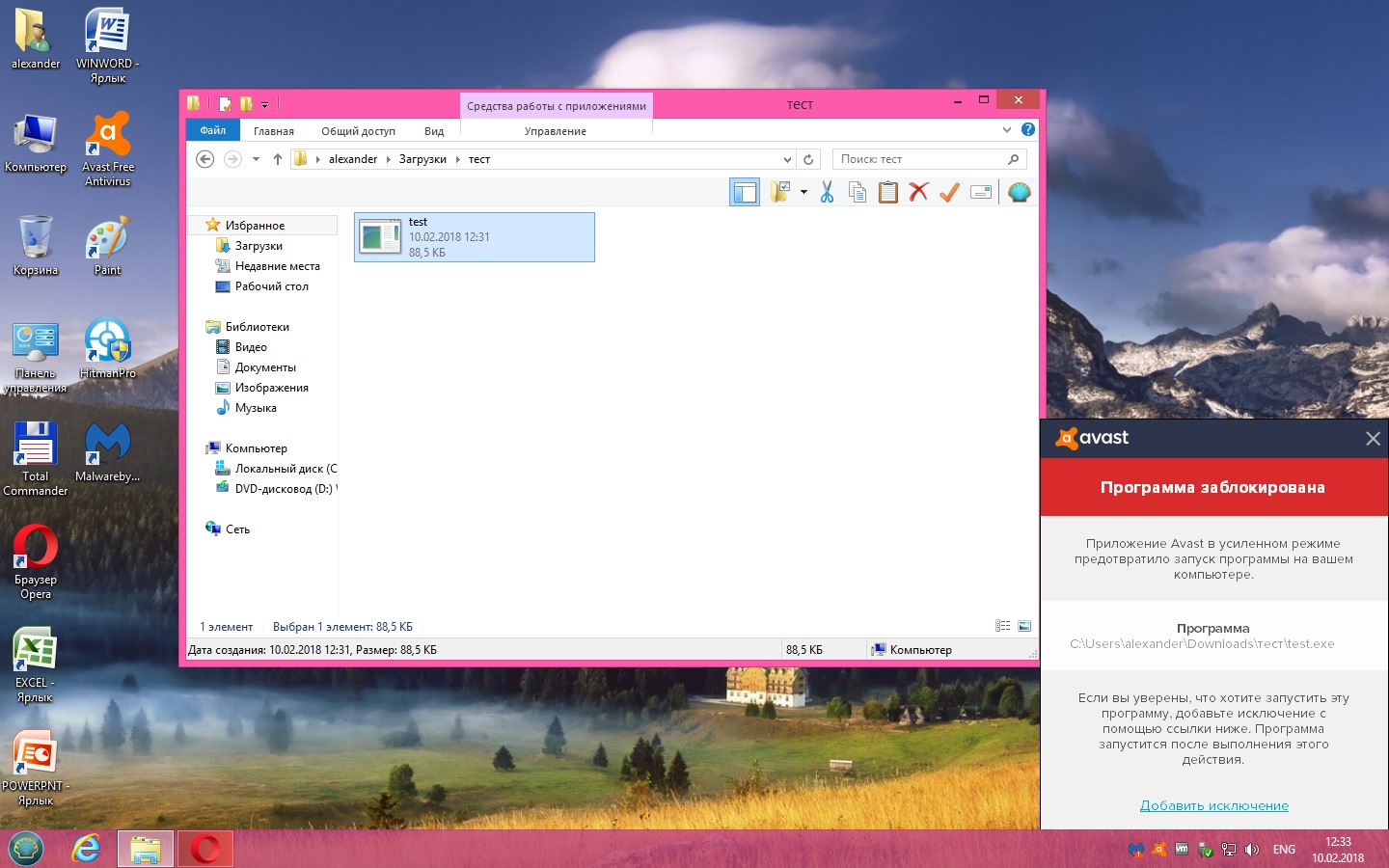
Task: Switch to the Главная ribbon tab
Action: [274, 131]
